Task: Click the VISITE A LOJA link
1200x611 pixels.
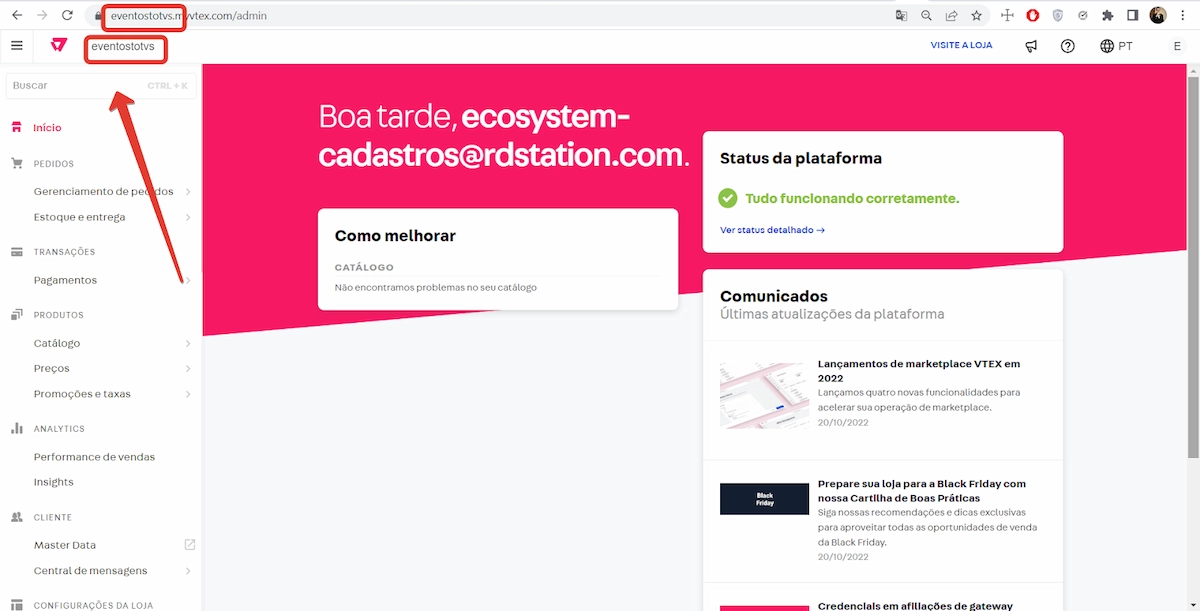Action: point(961,45)
